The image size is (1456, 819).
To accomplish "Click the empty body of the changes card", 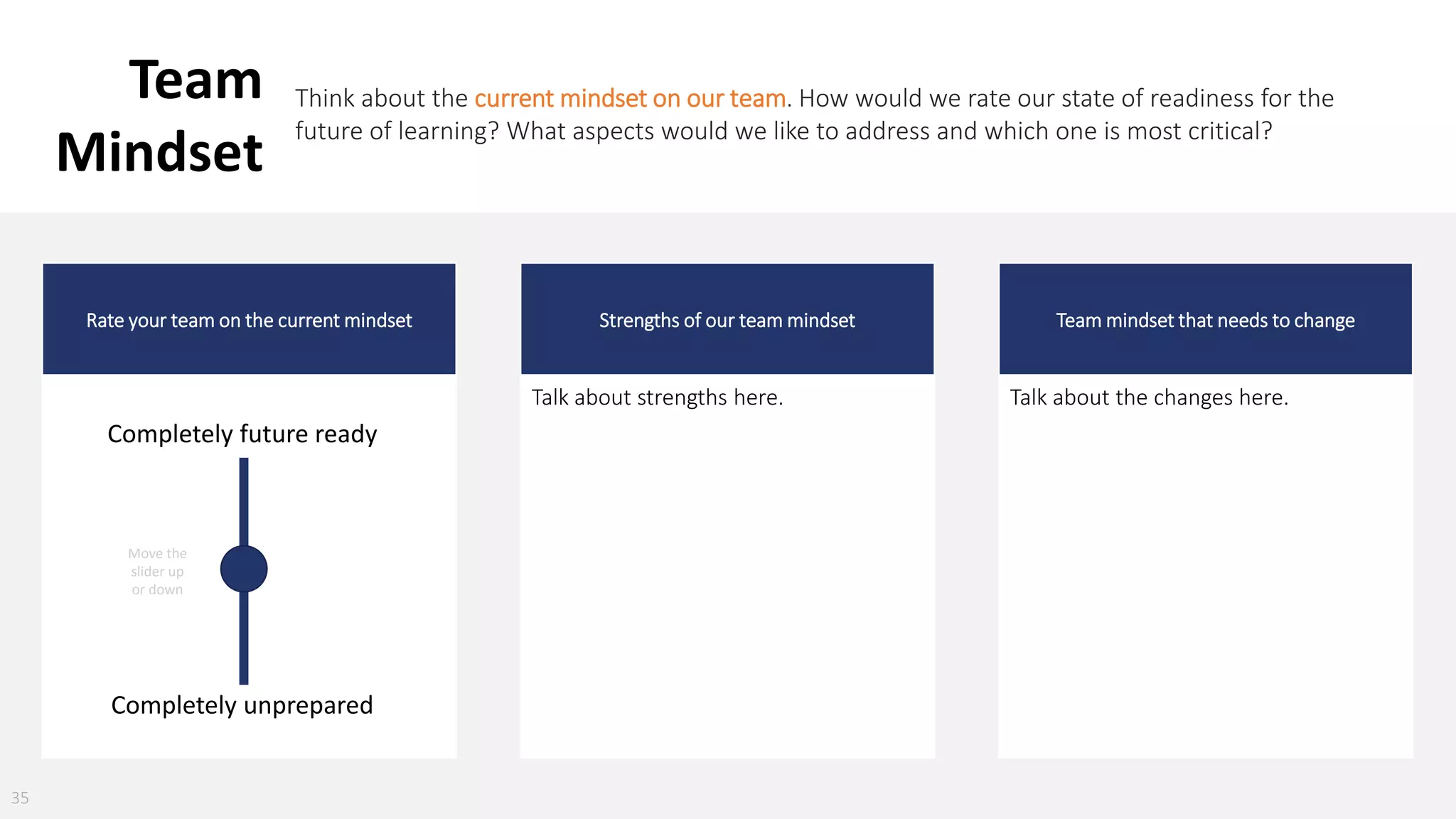I will 1205,583.
